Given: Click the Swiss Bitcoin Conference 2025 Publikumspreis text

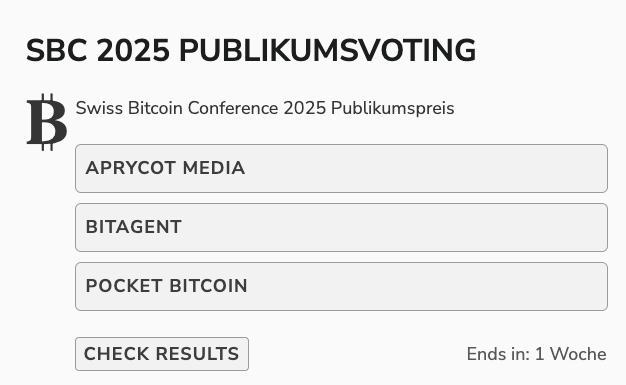Looking at the screenshot, I should (x=265, y=108).
